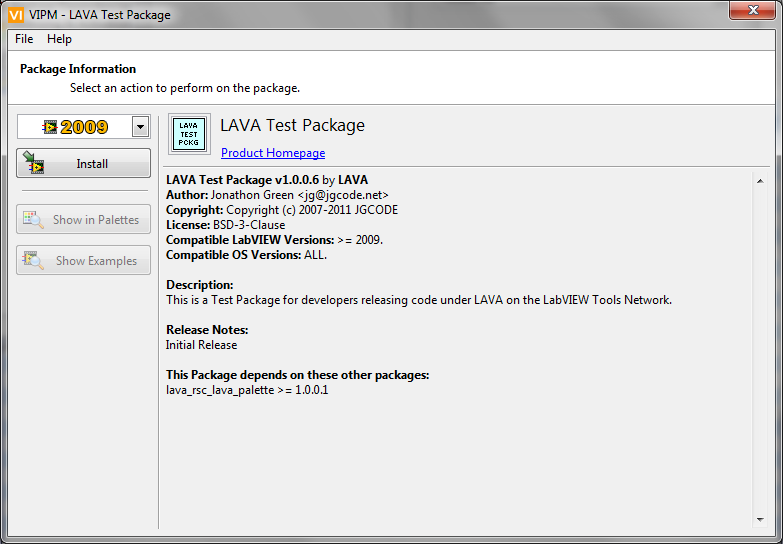The height and width of the screenshot is (544, 783).
Task: Click the LabVIEW 2009 version icon
Action: 50,127
